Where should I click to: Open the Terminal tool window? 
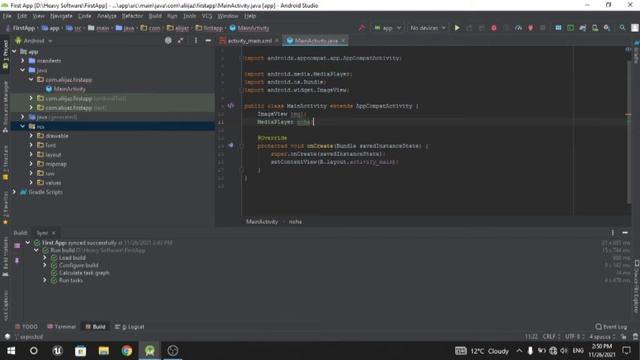point(61,327)
